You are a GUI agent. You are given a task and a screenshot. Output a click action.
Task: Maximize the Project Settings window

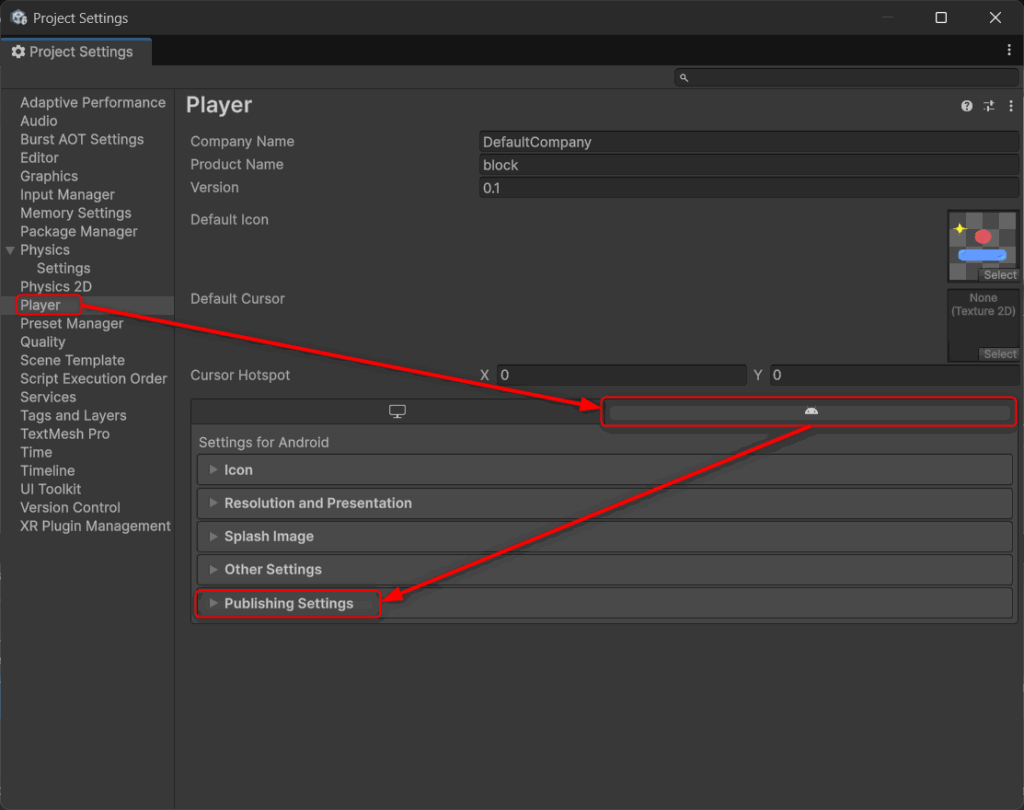[x=941, y=18]
